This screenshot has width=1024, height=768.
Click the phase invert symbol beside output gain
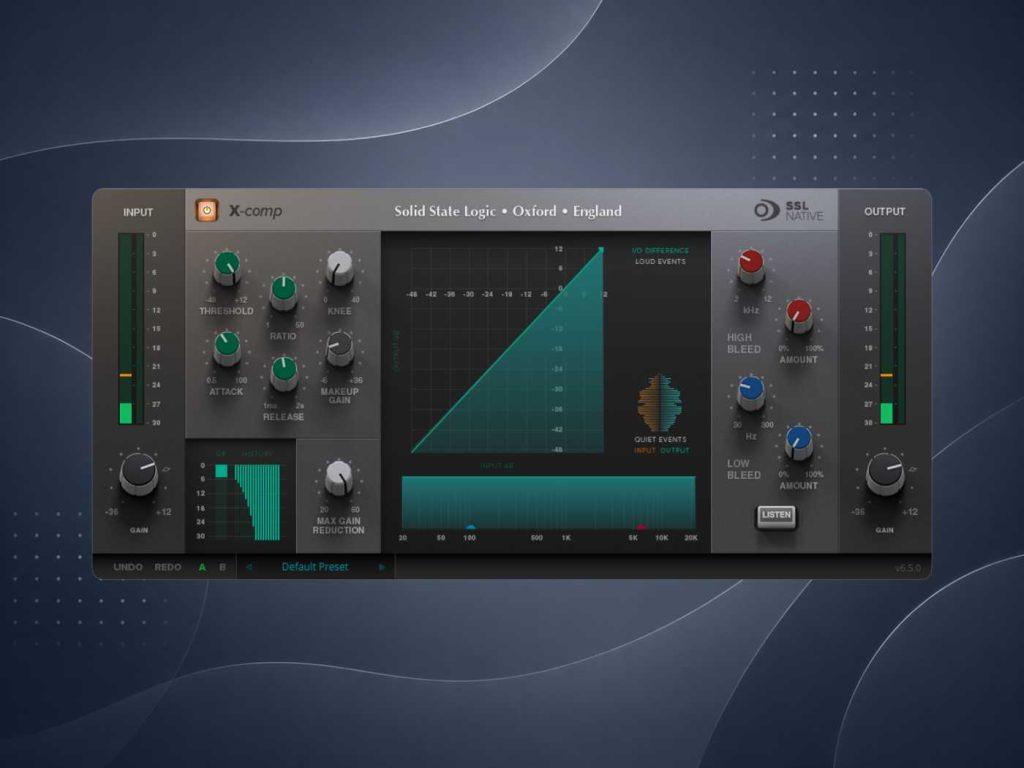tap(913, 469)
